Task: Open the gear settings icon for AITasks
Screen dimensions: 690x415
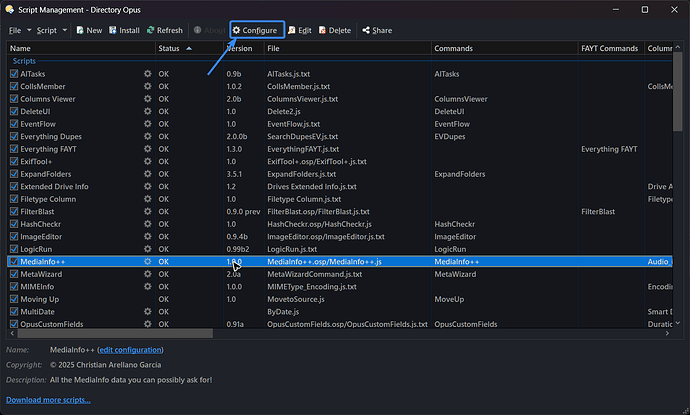Action: 147,74
